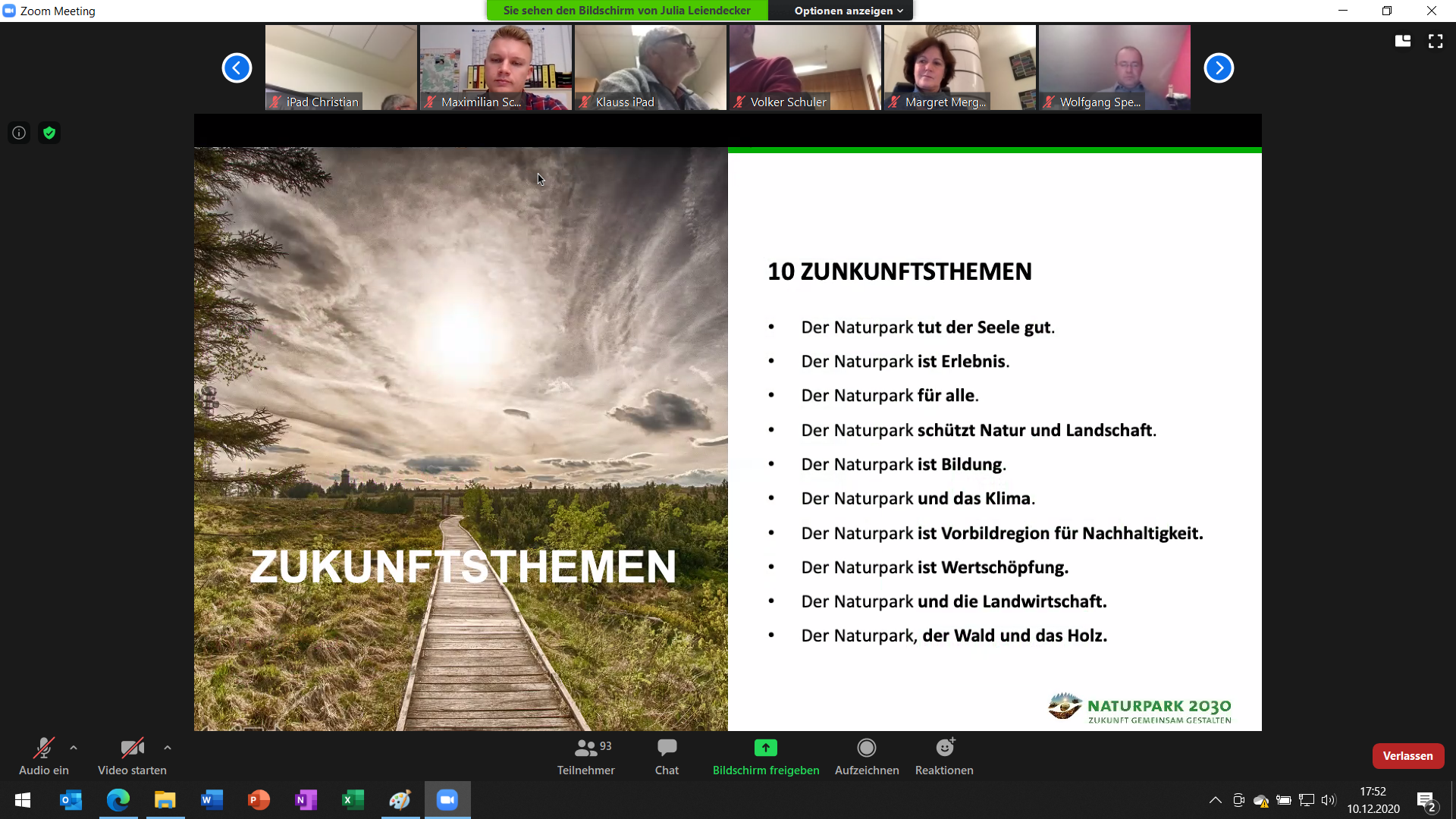Open meeting information icon
1456x819 pixels.
[x=19, y=133]
